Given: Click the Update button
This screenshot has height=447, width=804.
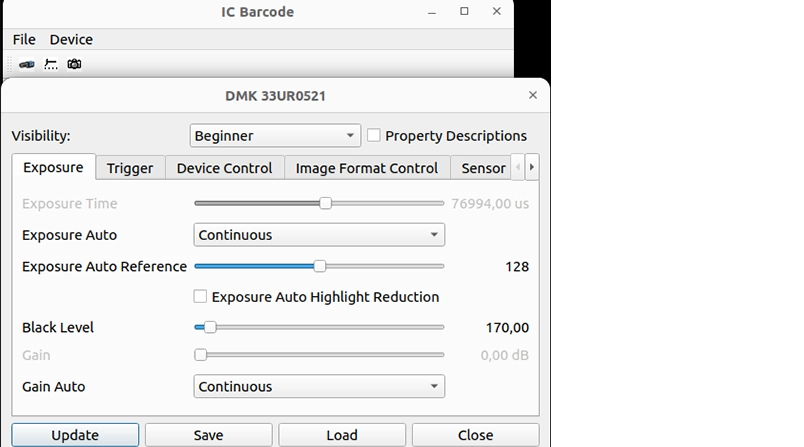Looking at the screenshot, I should pos(75,435).
